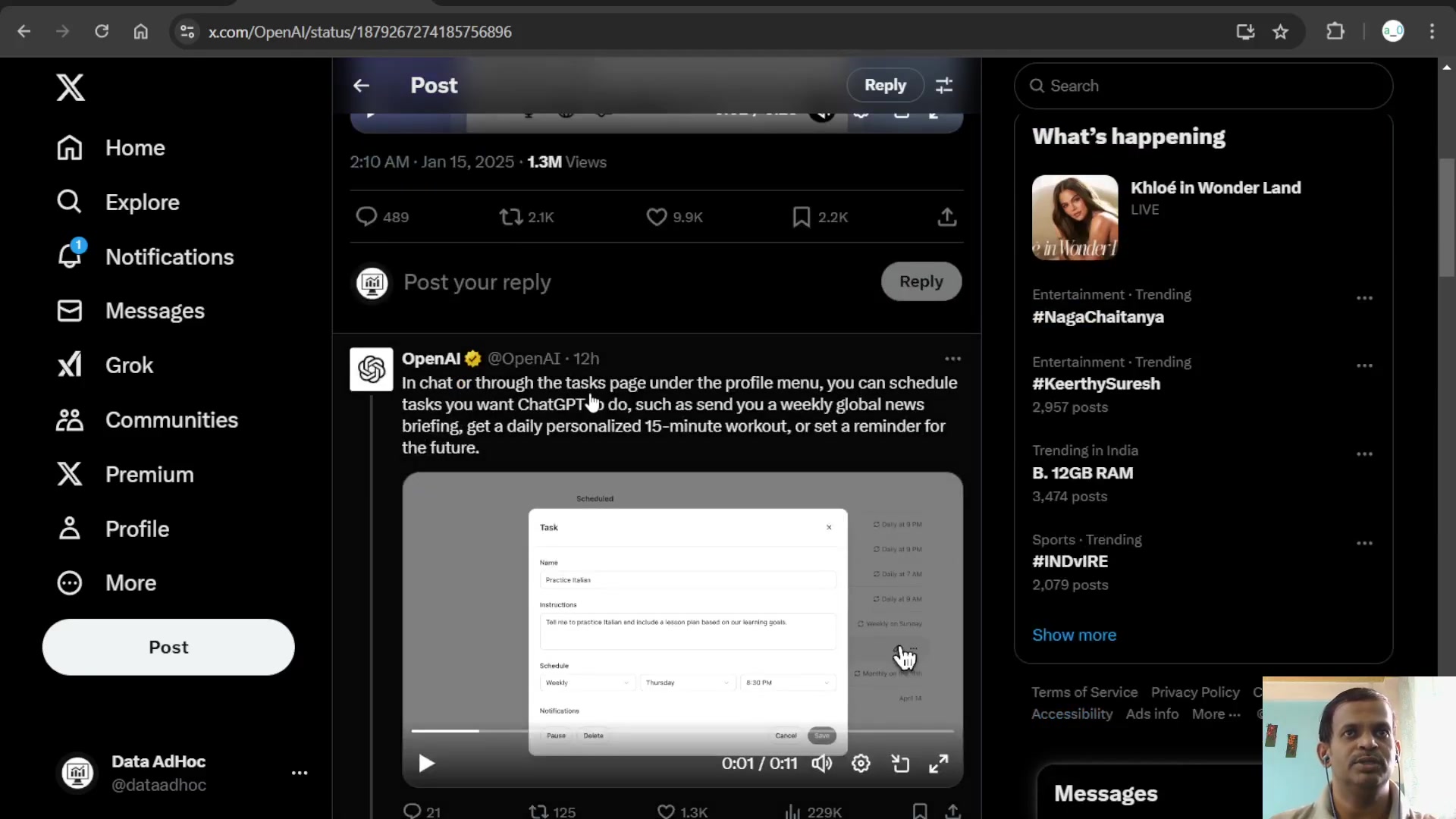
Task: Reload the page in browser
Action: [x=102, y=31]
